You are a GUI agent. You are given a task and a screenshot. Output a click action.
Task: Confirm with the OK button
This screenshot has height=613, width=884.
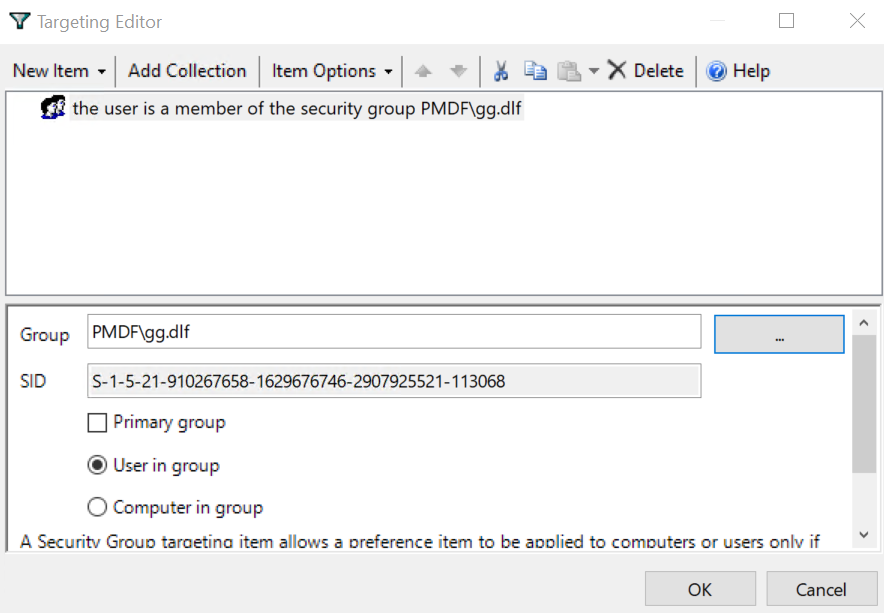pos(700,589)
